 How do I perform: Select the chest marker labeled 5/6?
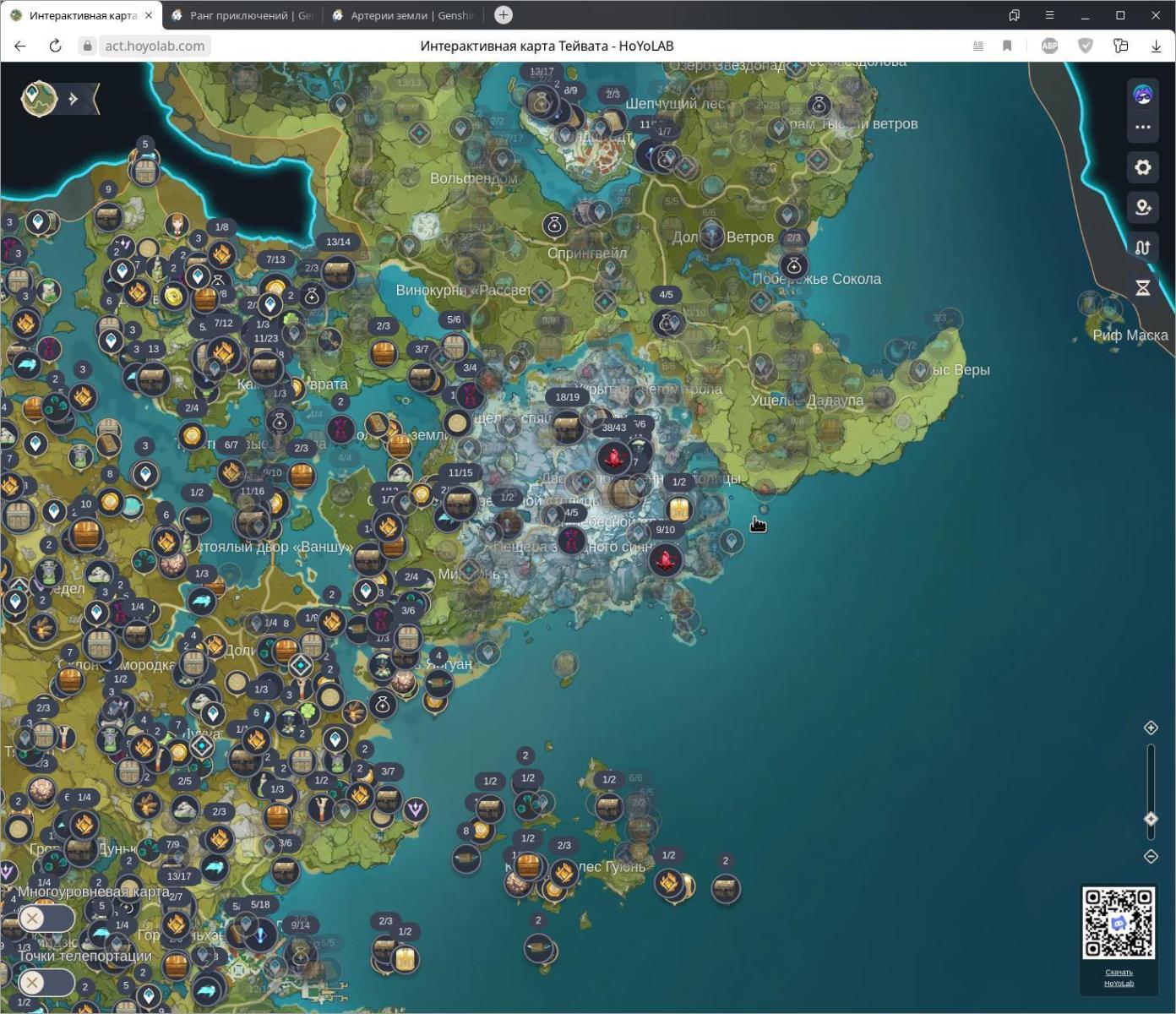pyautogui.click(x=454, y=346)
